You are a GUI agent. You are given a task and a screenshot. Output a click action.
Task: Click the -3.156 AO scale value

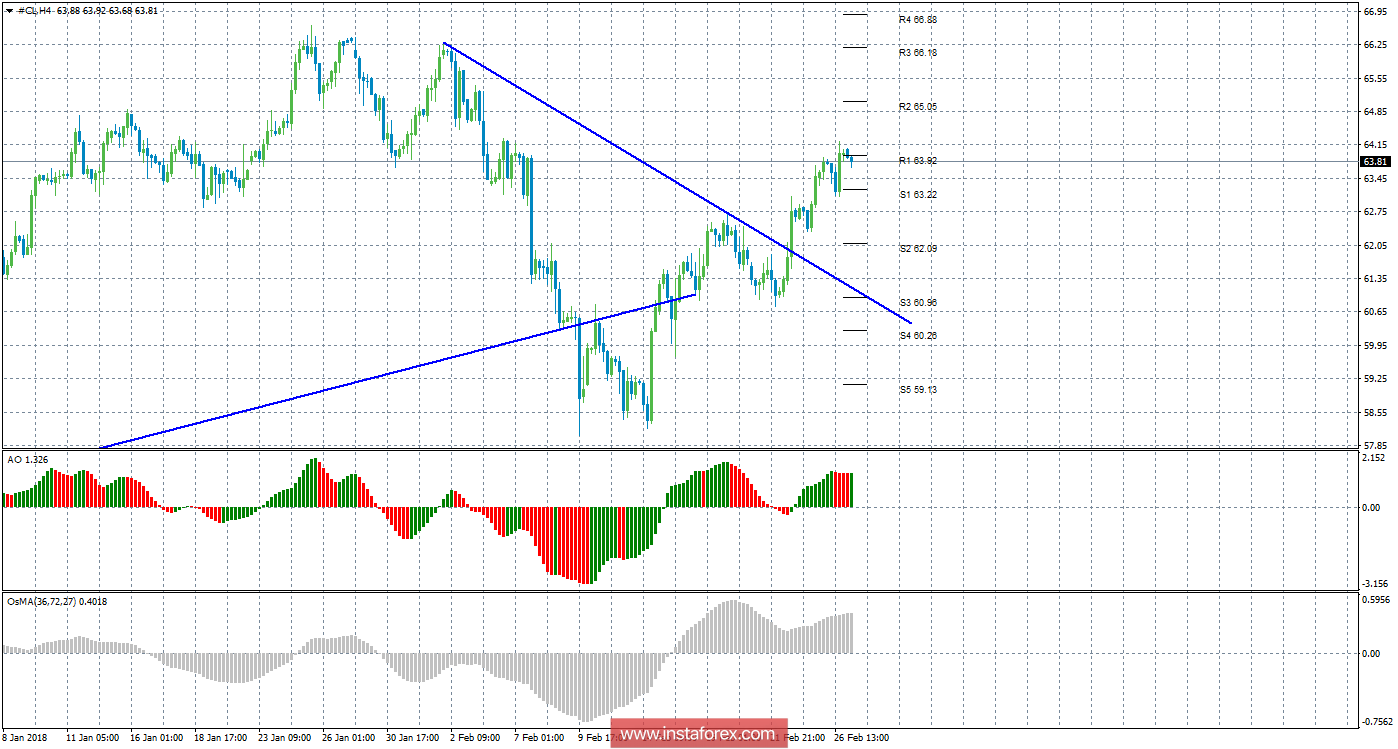pos(1374,583)
